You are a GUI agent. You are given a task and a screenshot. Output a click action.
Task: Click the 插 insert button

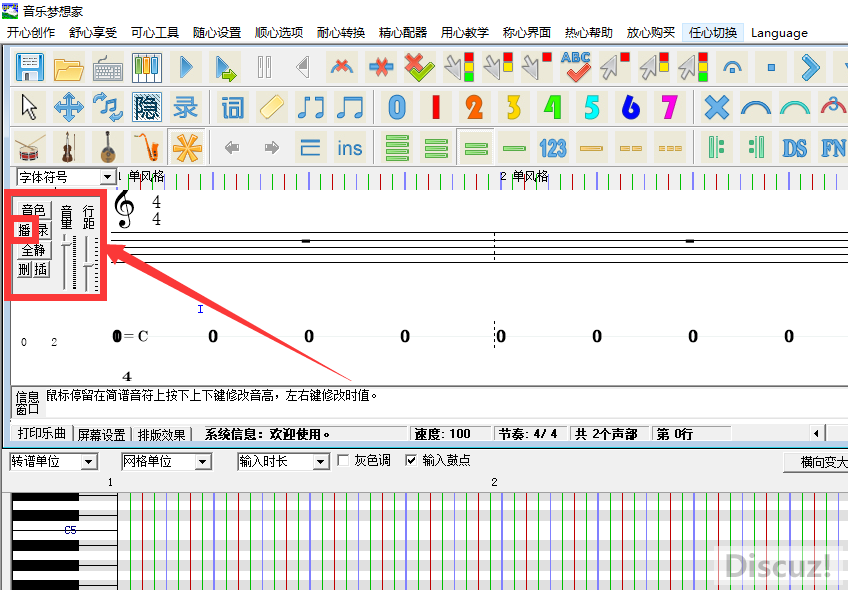[x=41, y=269]
